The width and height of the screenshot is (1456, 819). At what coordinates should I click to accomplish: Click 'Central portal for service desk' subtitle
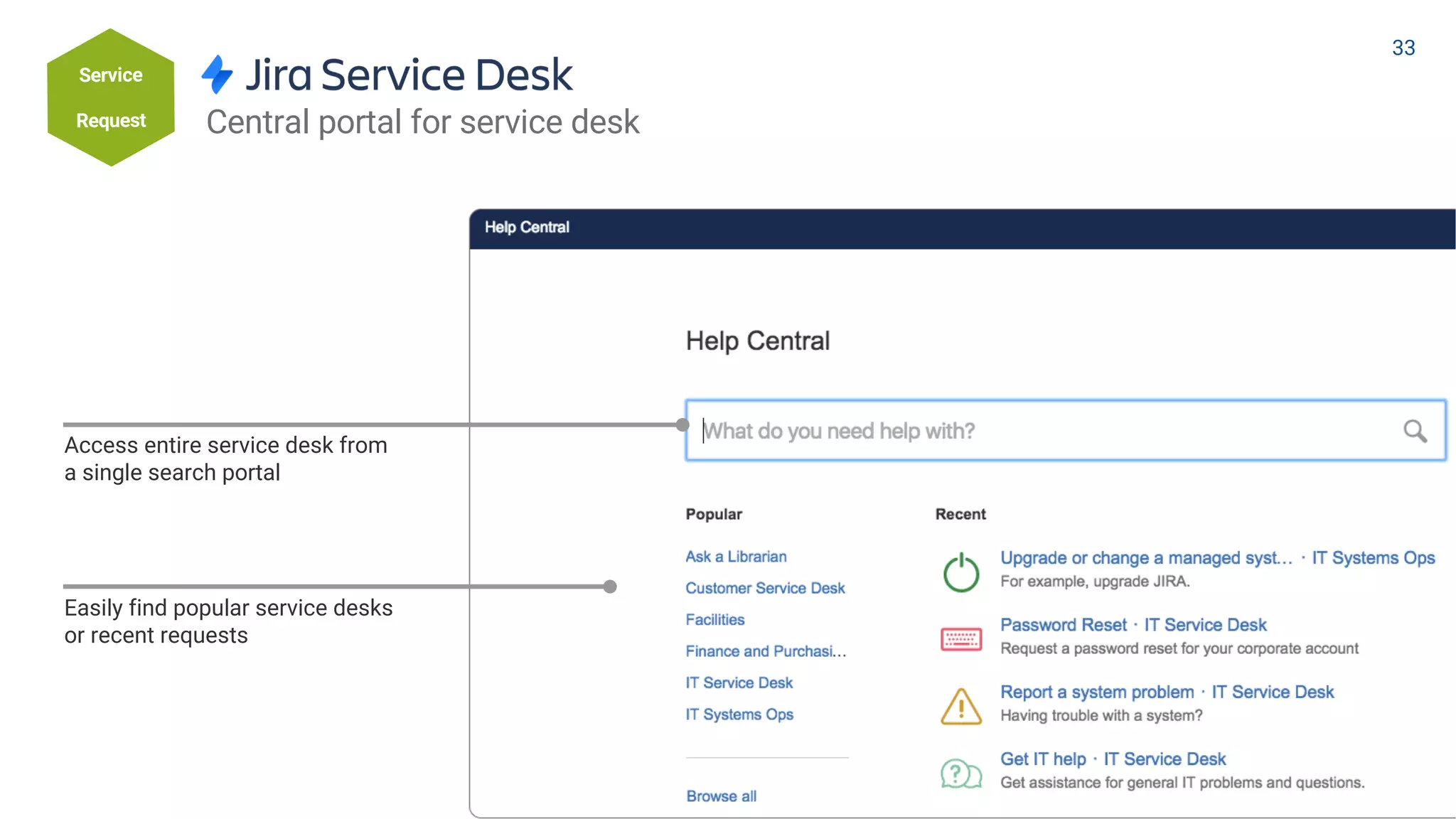click(x=423, y=122)
